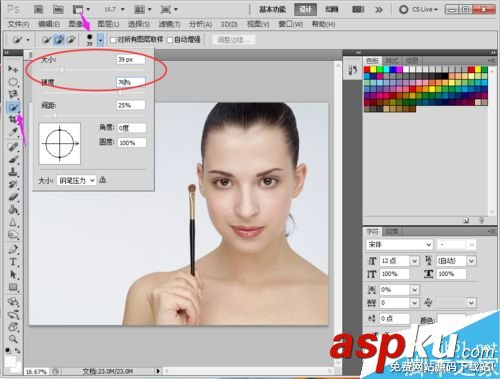Select the Move tool
Viewport: 500px width, 379px height.
[x=13, y=69]
